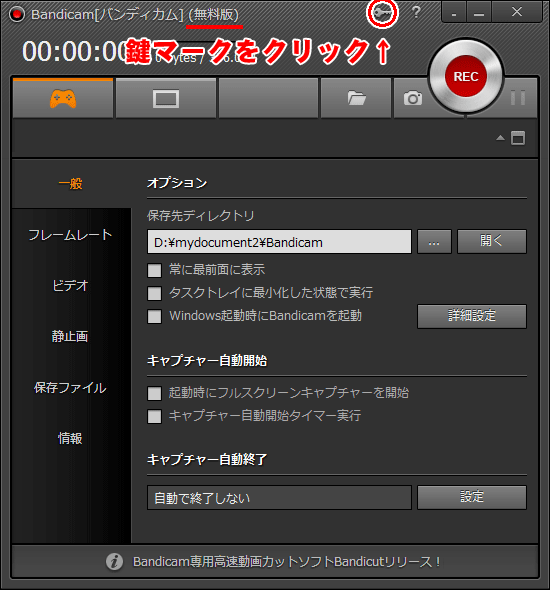Collapse the panel with the up triangle
This screenshot has height=590, width=550.
(500, 138)
